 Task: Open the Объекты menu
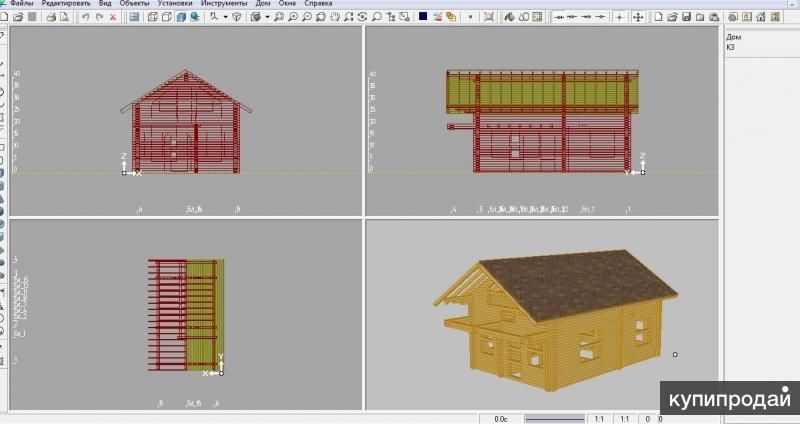click(x=134, y=3)
